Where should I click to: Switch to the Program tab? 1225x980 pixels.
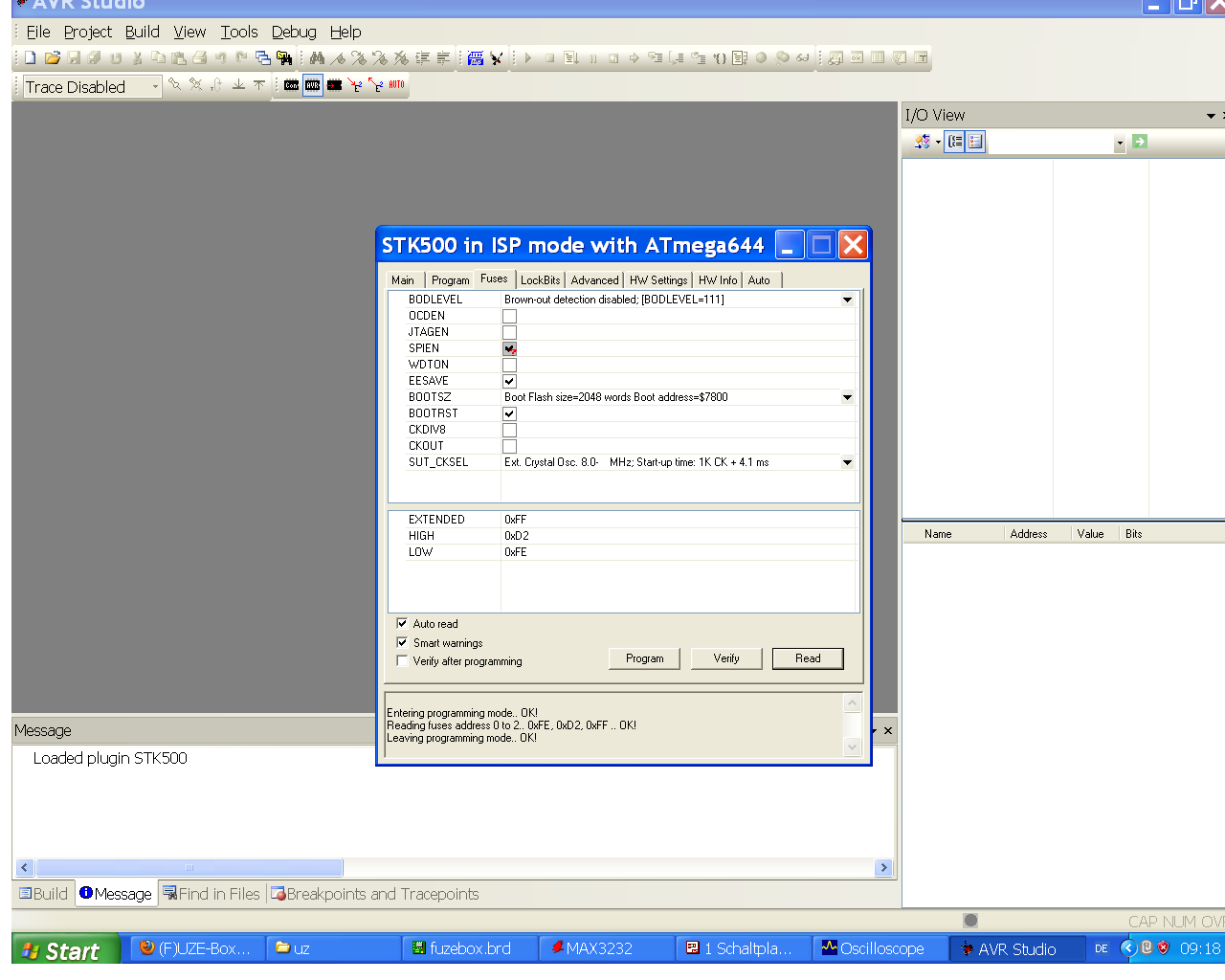[450, 280]
